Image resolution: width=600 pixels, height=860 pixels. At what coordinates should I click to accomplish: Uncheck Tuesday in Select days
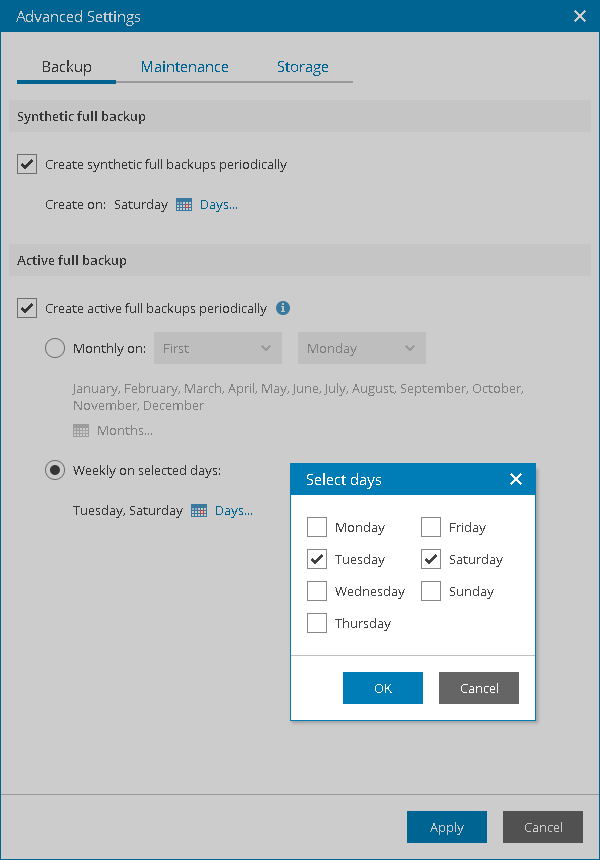point(317,559)
